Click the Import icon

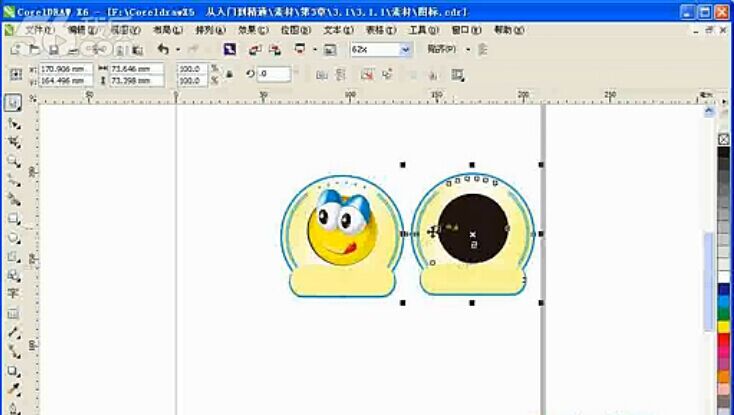(255, 49)
